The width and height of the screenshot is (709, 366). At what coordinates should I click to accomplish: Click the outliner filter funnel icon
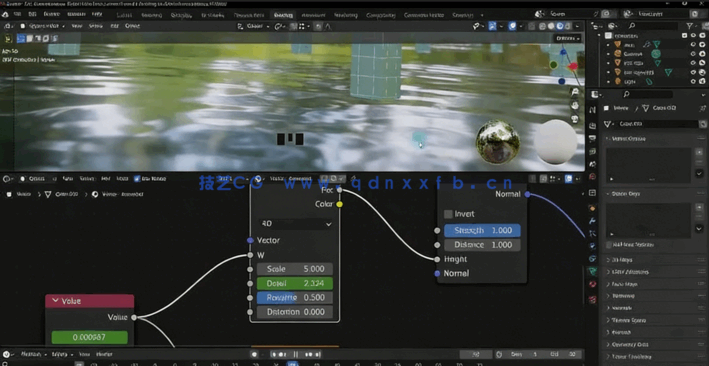[690, 26]
